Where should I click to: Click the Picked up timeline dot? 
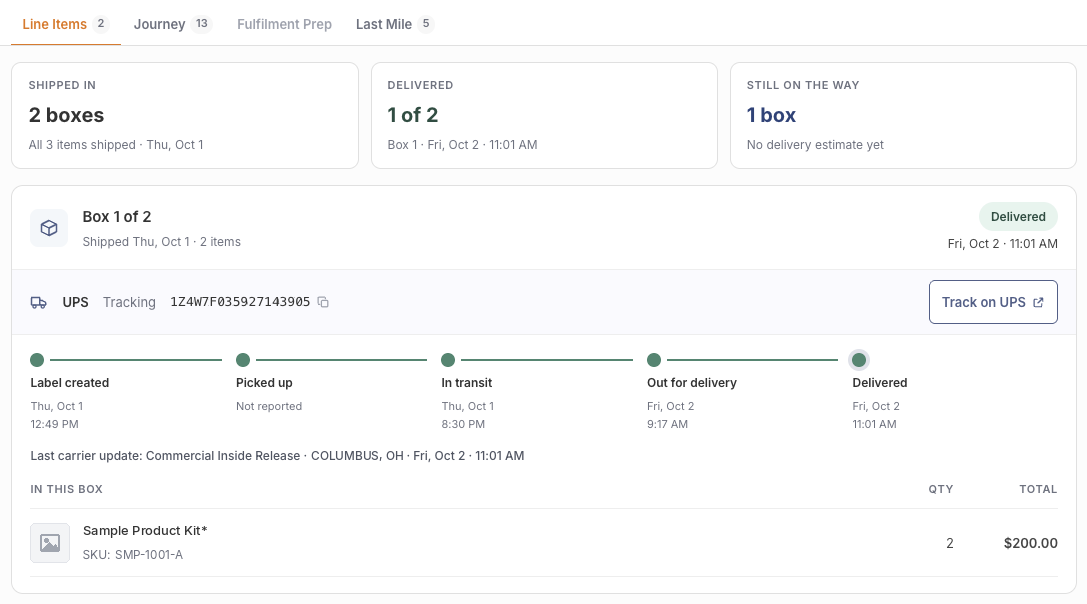point(243,360)
